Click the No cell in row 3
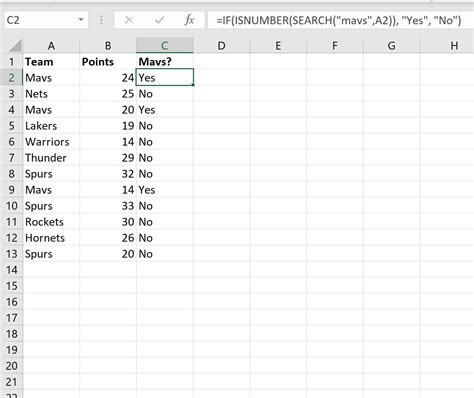 [165, 94]
